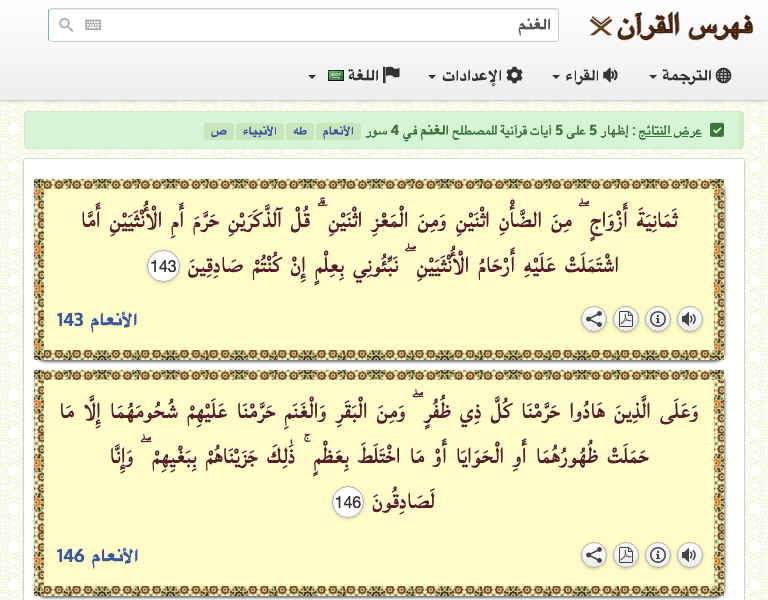Filter results by ص surah tag
The height and width of the screenshot is (600, 768).
pos(219,131)
